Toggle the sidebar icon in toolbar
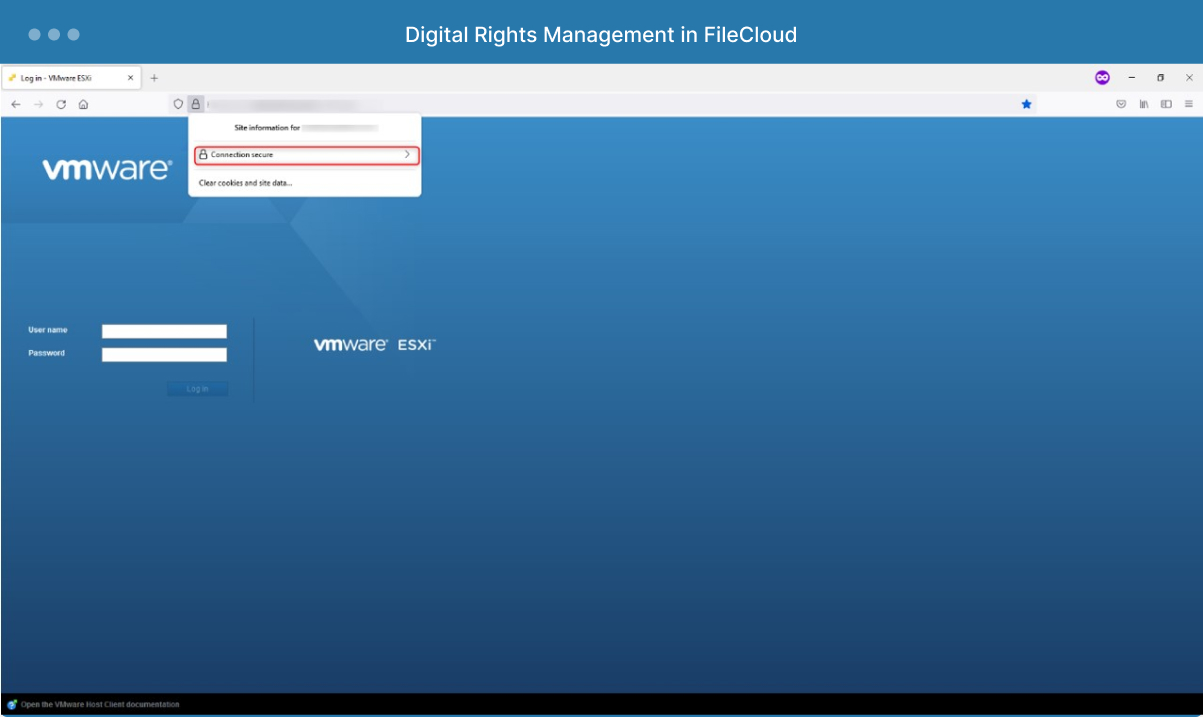This screenshot has height=717, width=1203. click(x=1166, y=104)
